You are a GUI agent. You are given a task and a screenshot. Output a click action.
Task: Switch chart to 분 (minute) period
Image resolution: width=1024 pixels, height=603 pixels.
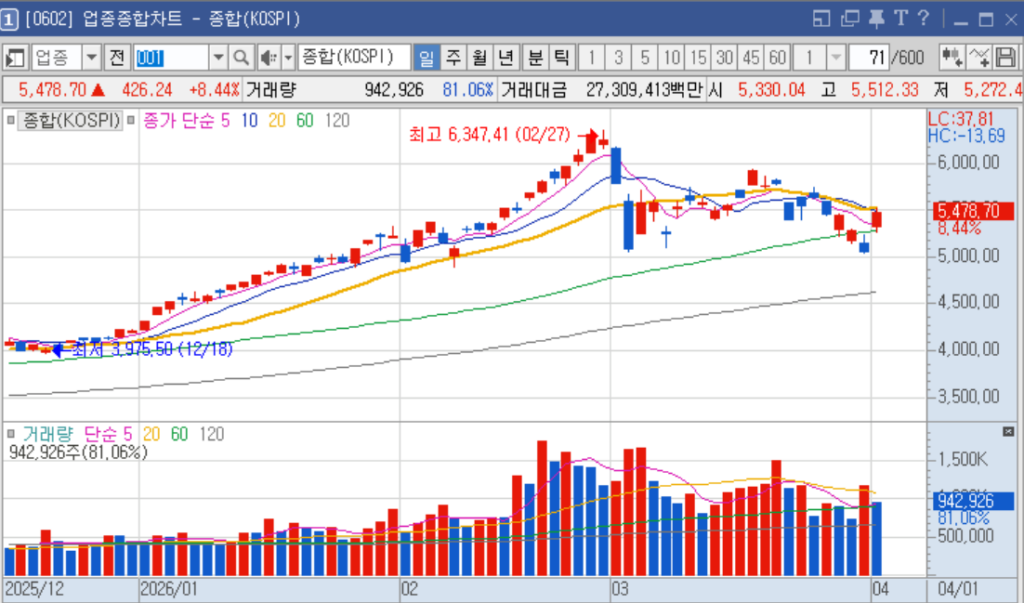(x=535, y=57)
